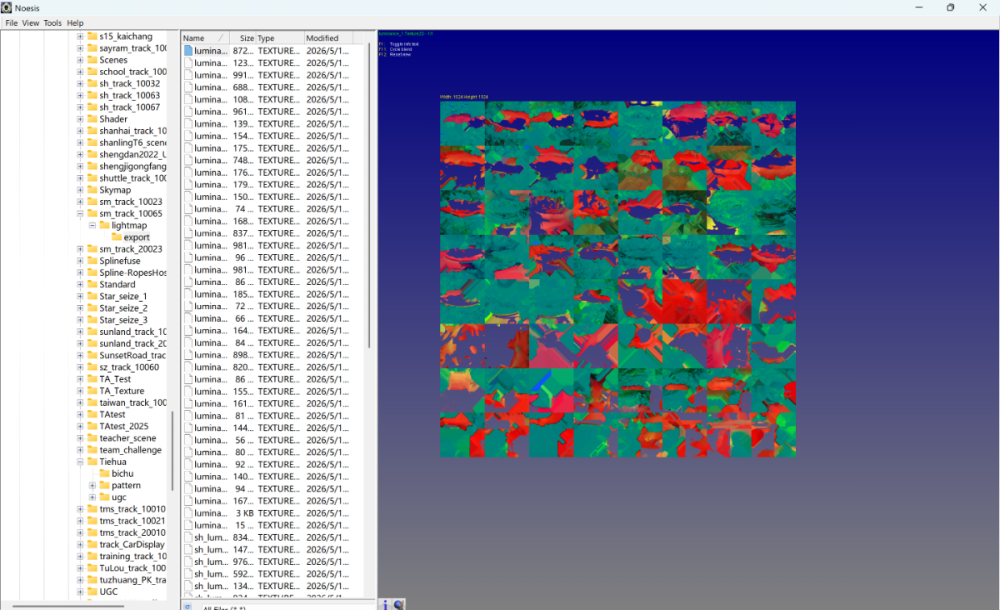Viewport: 1000px width, 610px height.
Task: Select the lumina file sized 991
Action: click(274, 75)
